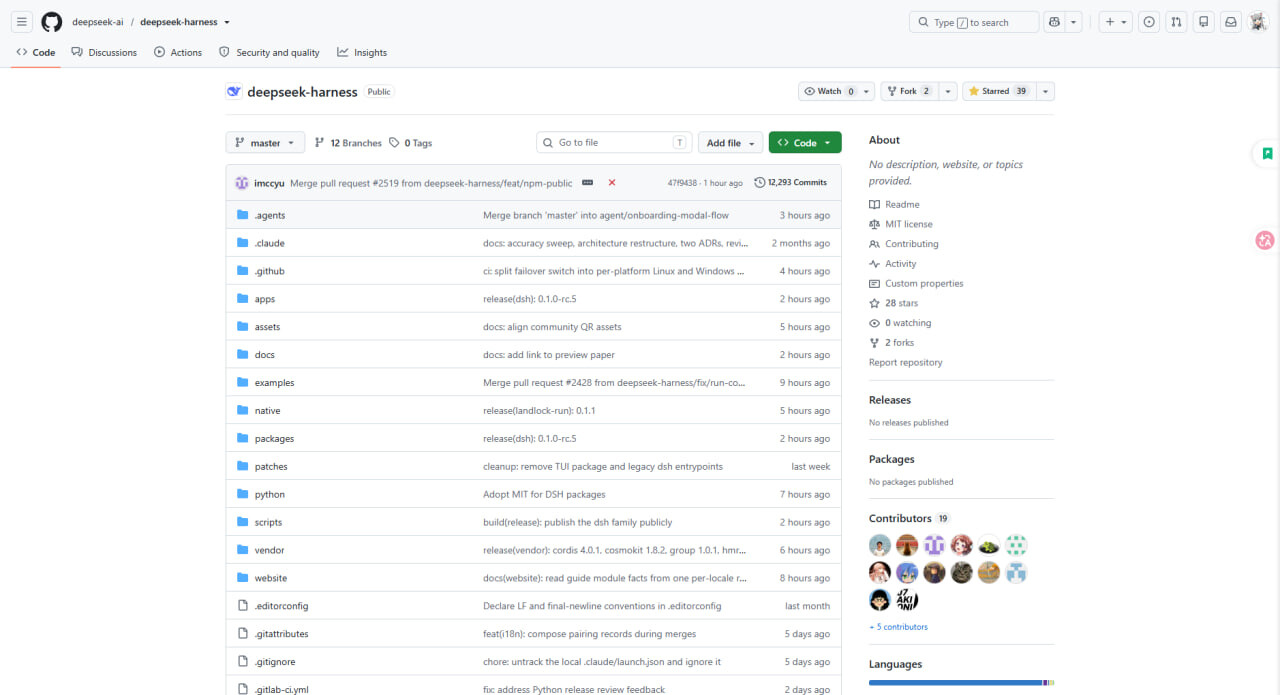Viewport: 1280px width, 695px height.
Task: Expand the Starred lists dropdown arrow
Action: (x=1045, y=91)
